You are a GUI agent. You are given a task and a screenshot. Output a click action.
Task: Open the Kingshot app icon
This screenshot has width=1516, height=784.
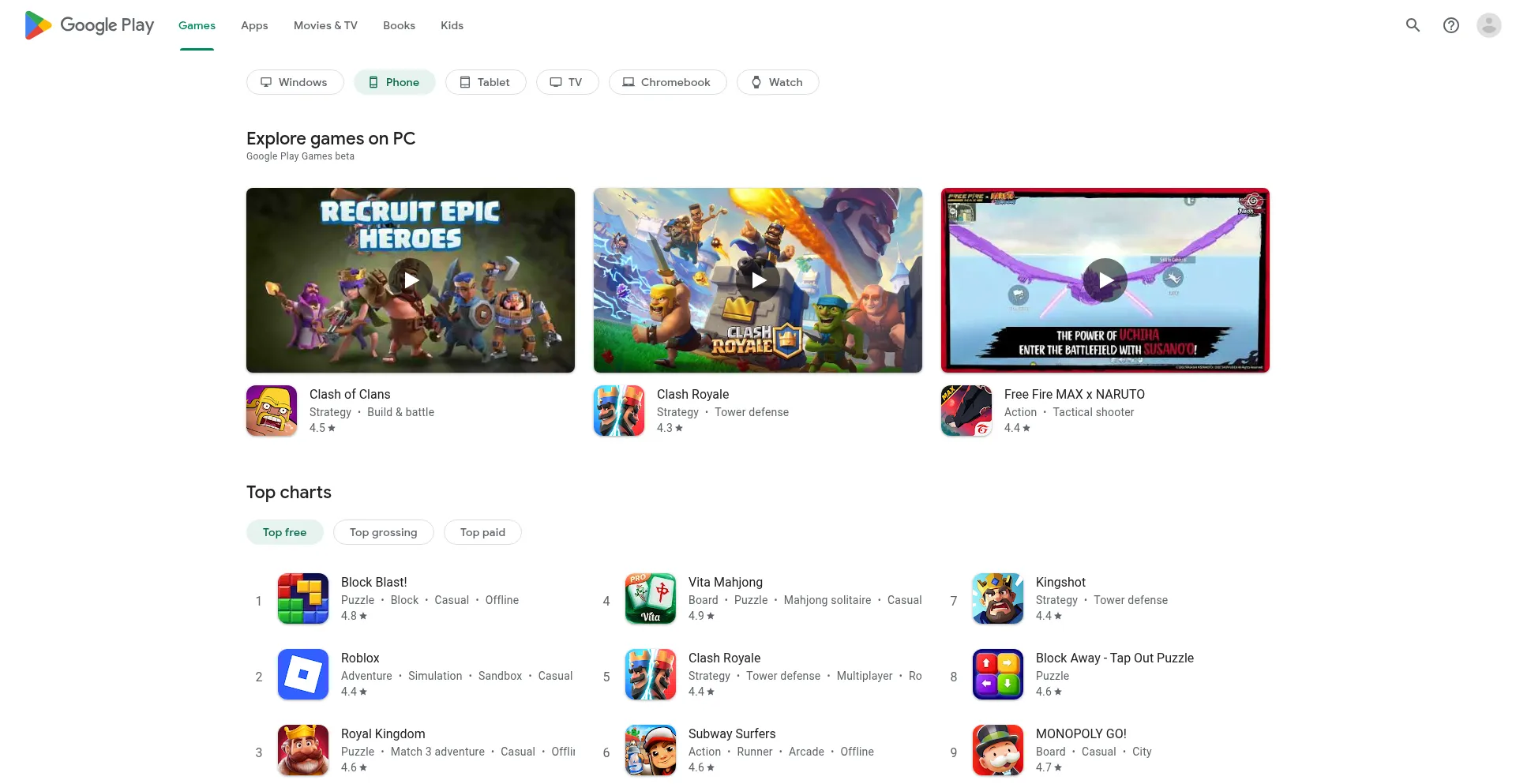tap(998, 598)
